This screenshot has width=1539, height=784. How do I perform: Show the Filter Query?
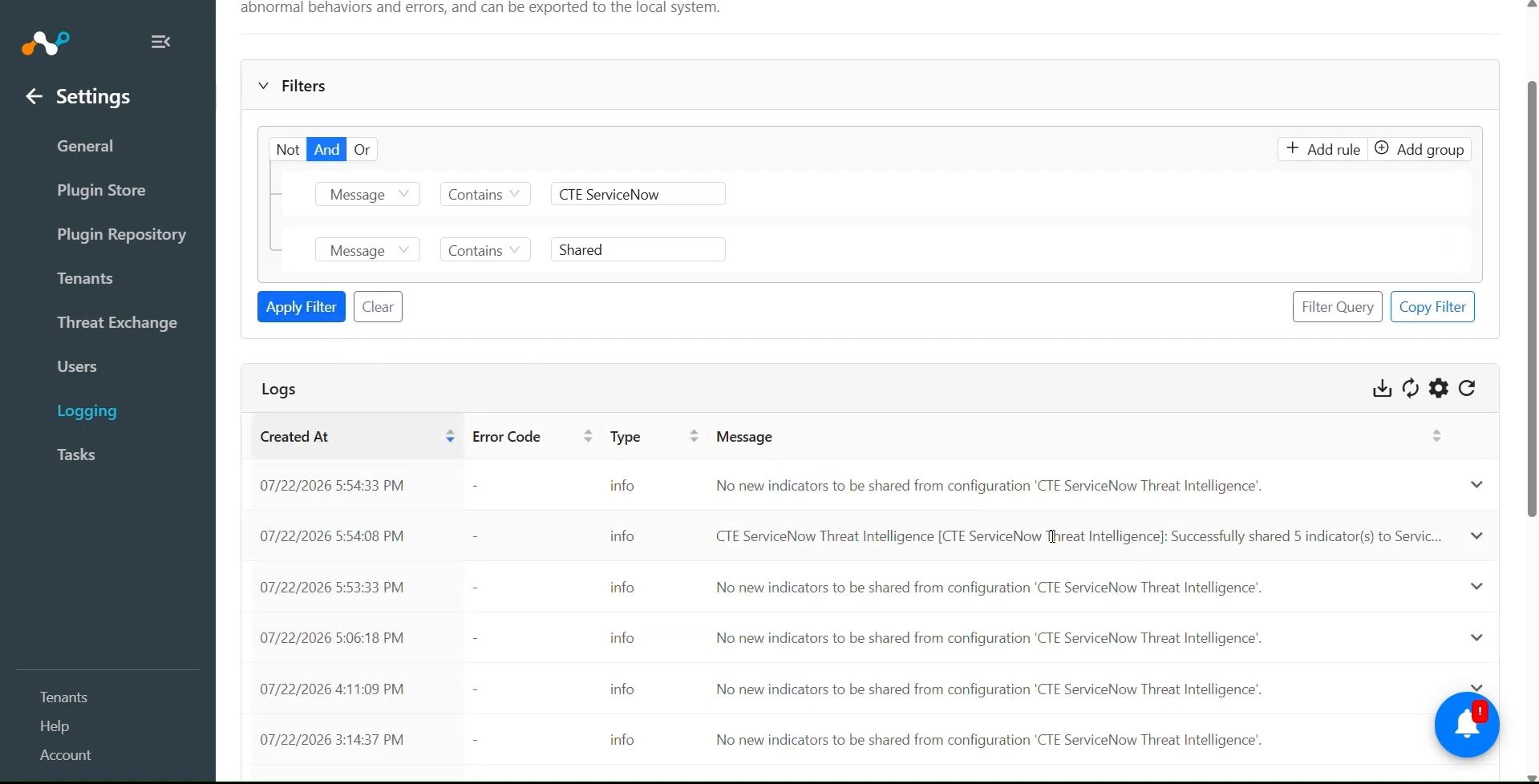1338,307
